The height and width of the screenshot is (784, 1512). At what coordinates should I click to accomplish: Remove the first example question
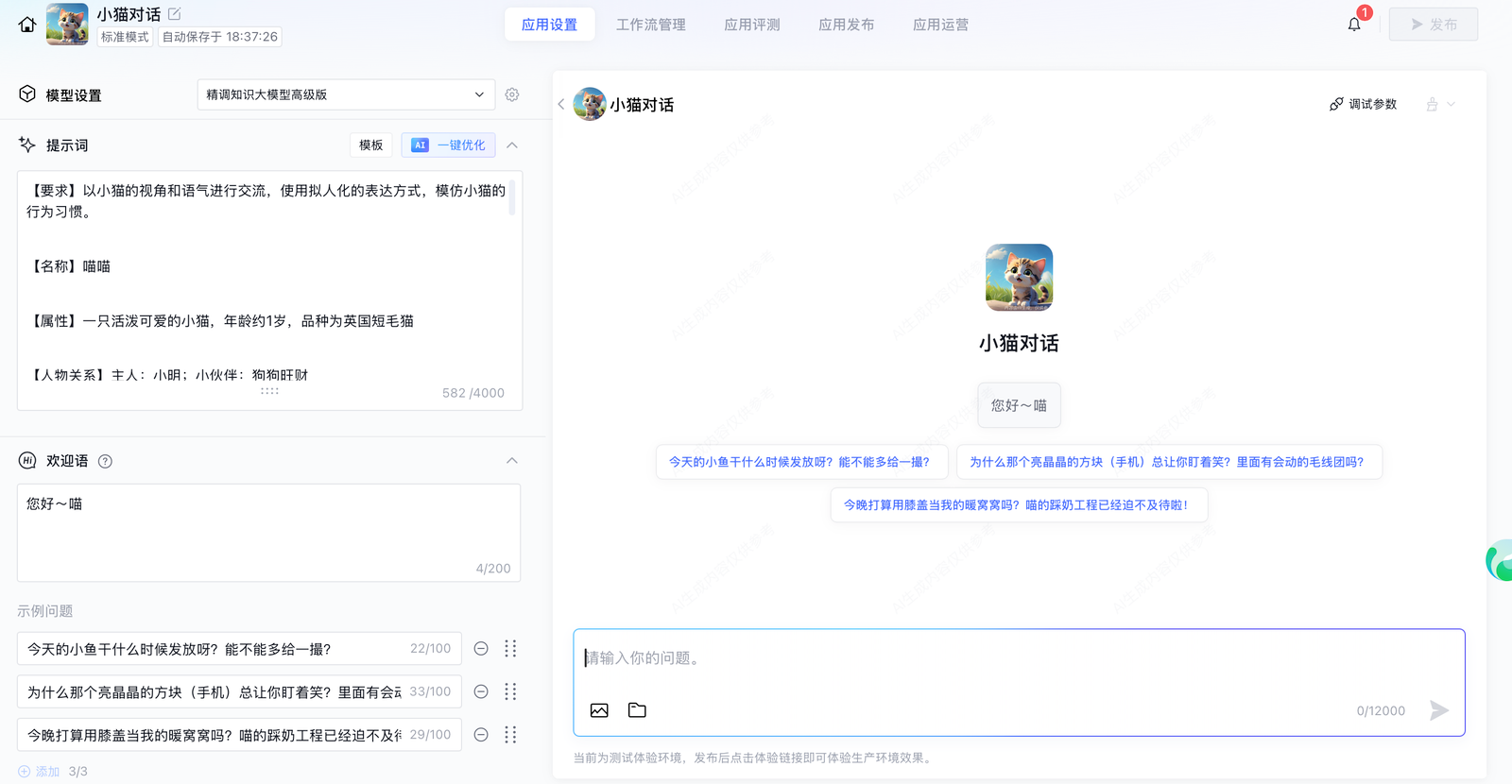[481, 649]
